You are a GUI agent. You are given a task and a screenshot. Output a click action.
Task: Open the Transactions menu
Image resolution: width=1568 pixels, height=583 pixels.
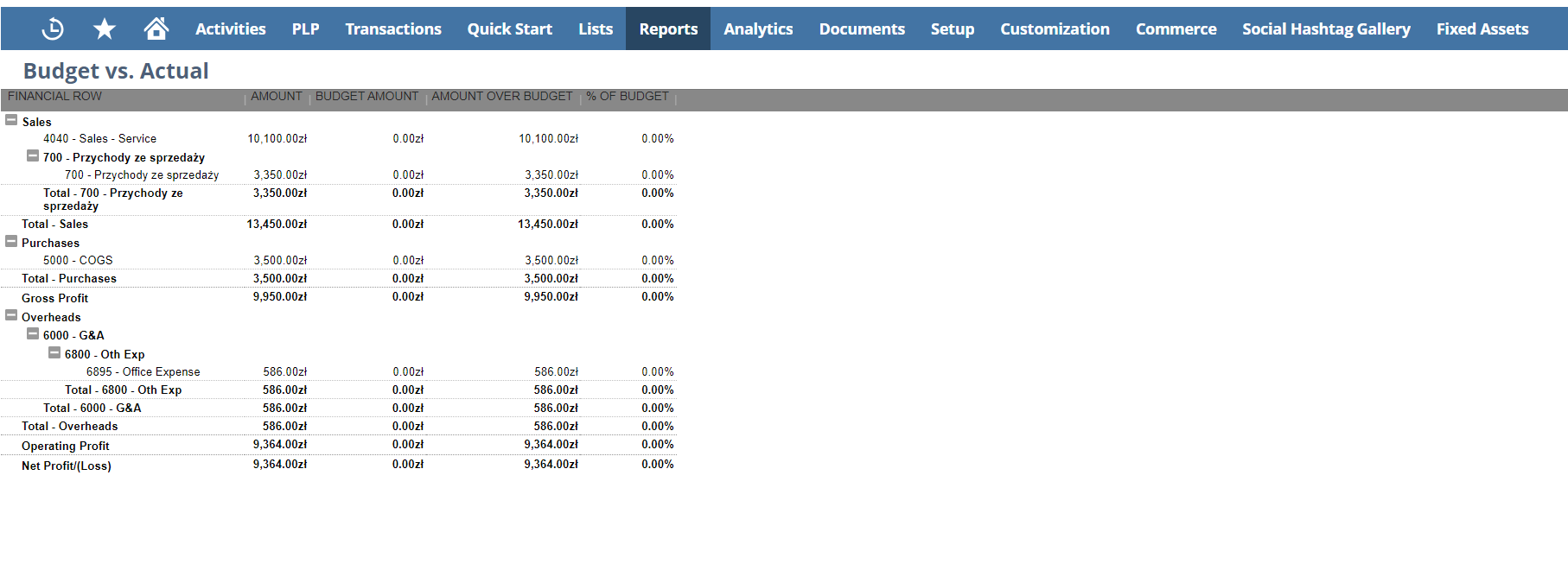pos(393,29)
